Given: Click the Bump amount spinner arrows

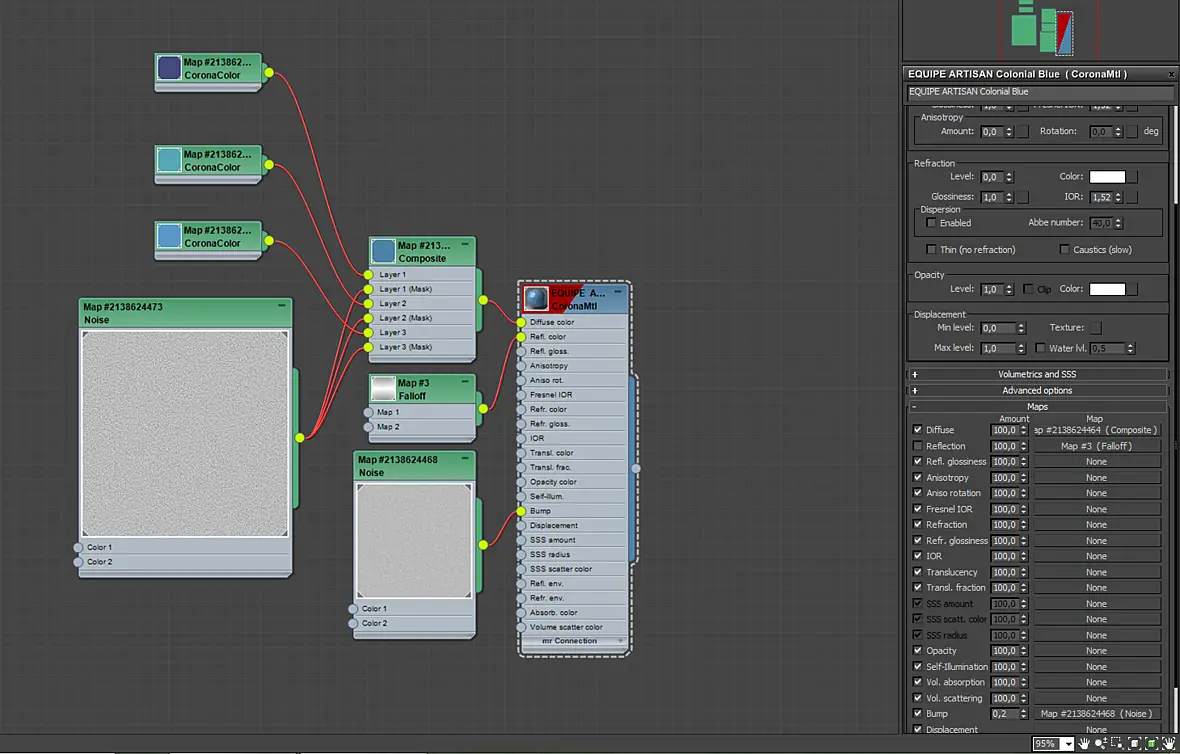Looking at the screenshot, I should point(1023,713).
